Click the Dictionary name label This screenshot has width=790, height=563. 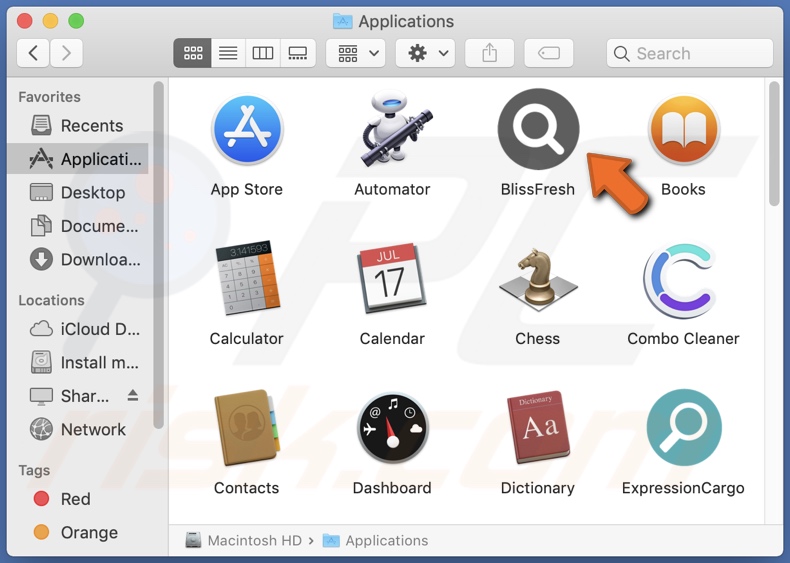point(538,488)
